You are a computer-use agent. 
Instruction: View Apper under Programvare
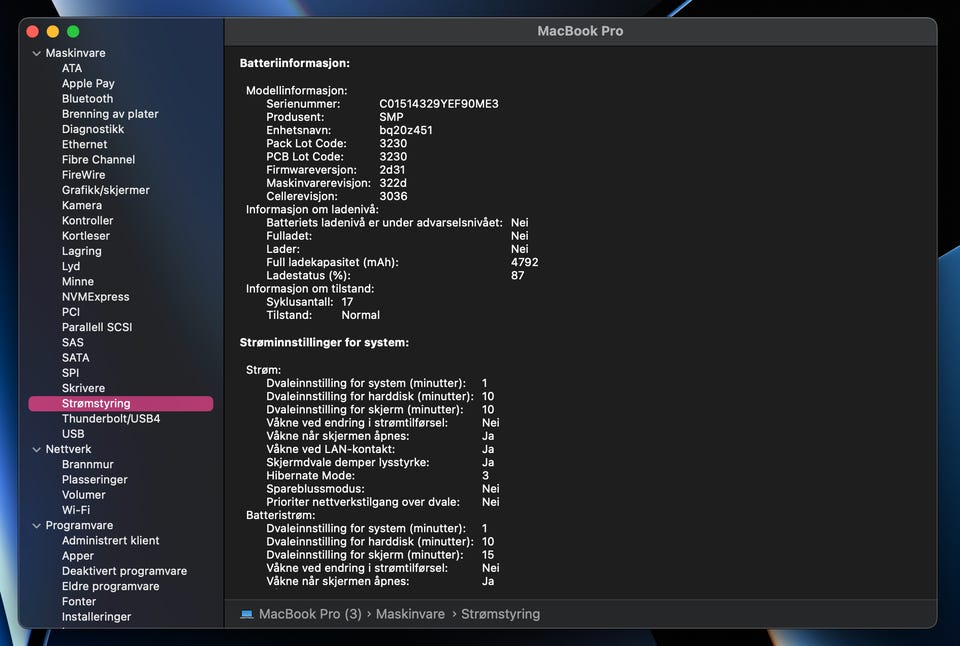coord(78,556)
